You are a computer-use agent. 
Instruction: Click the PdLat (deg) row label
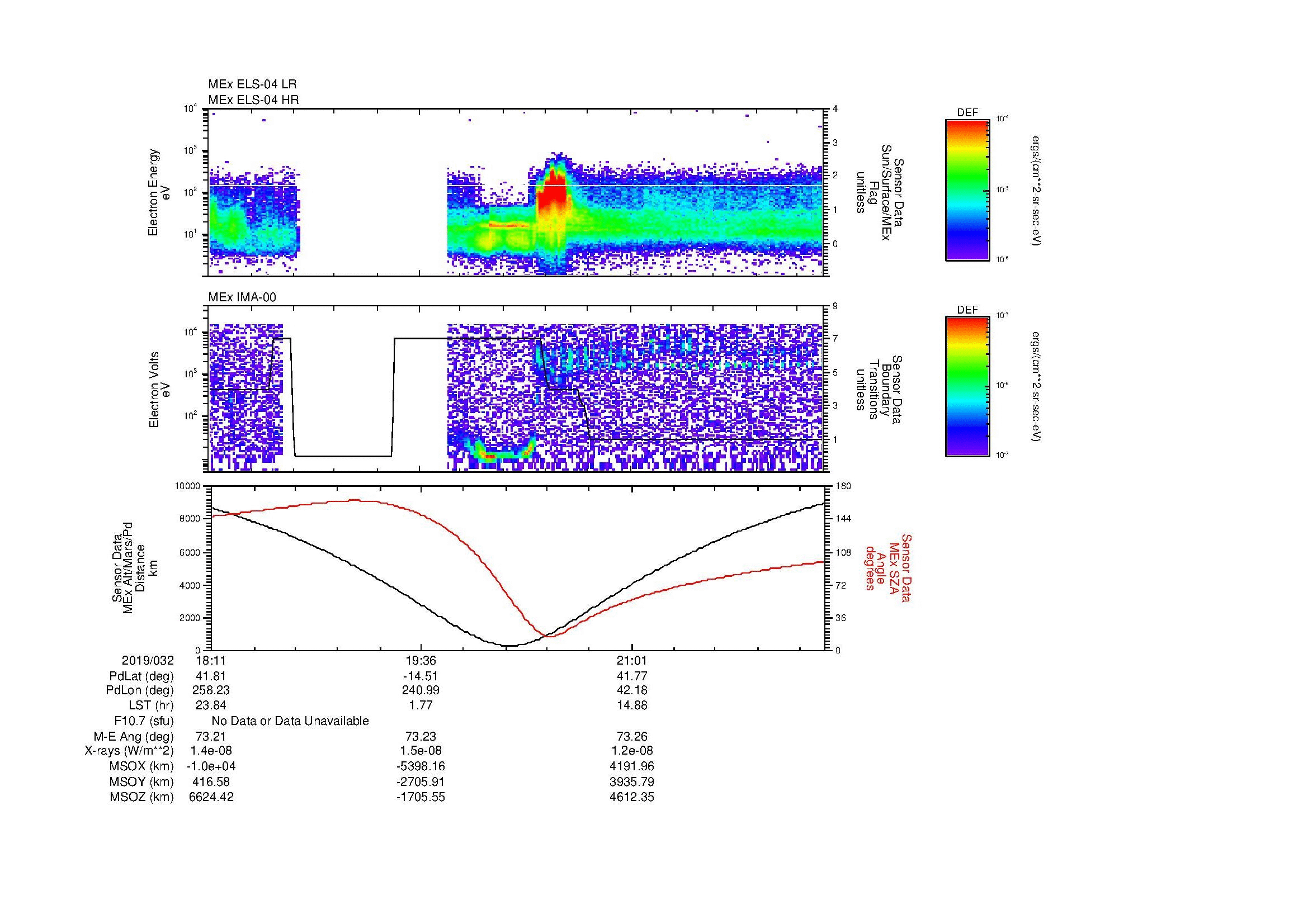[x=141, y=676]
